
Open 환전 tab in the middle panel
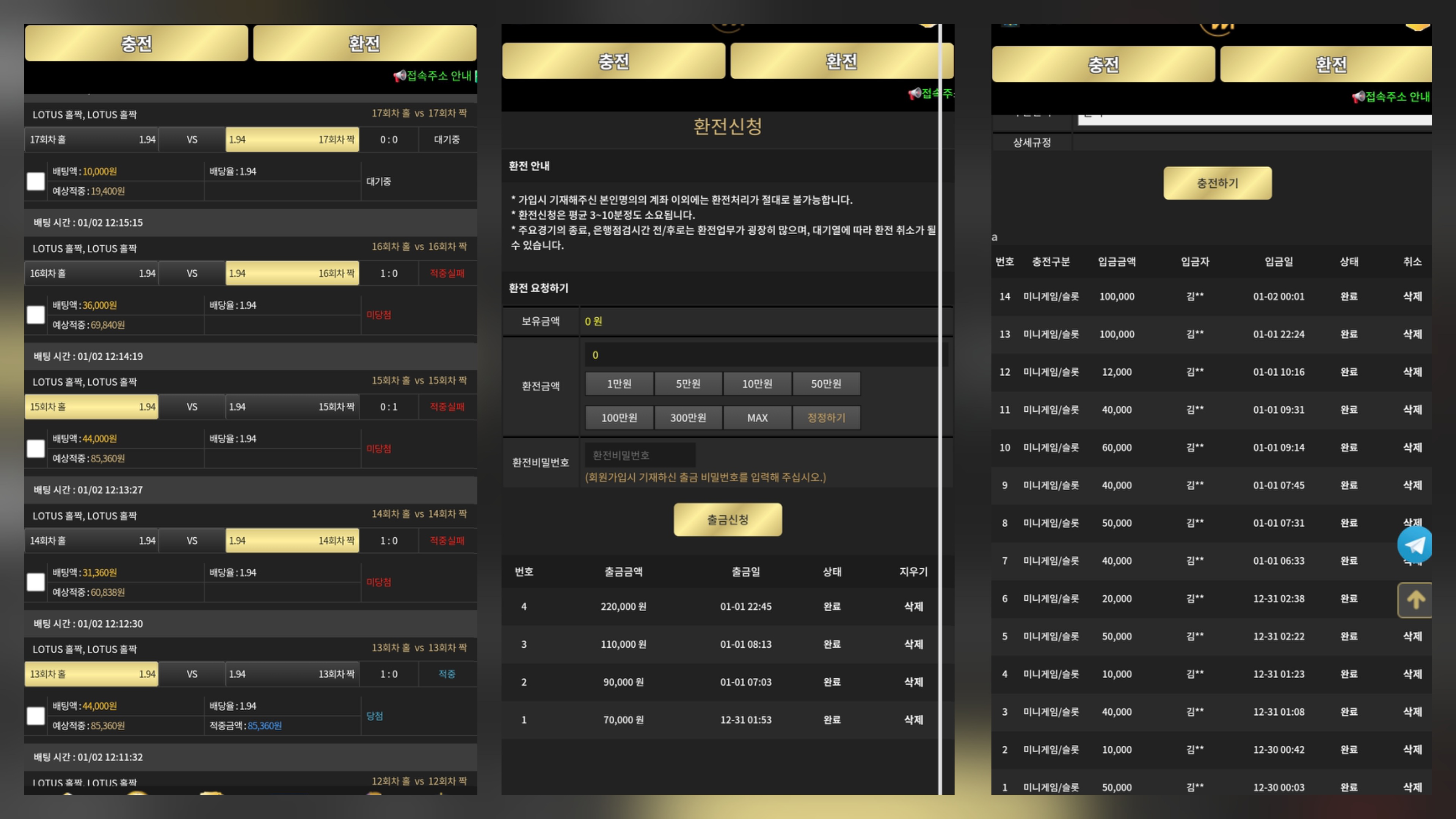point(841,61)
